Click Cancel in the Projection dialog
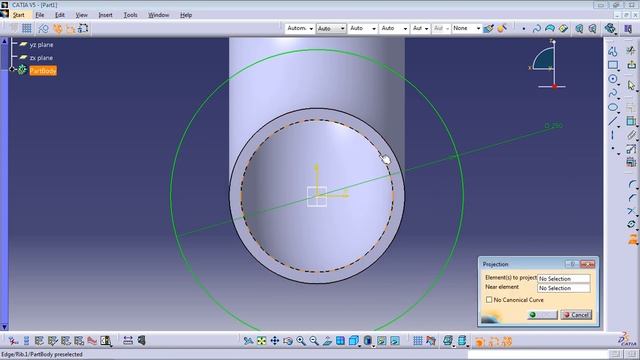 point(576,315)
